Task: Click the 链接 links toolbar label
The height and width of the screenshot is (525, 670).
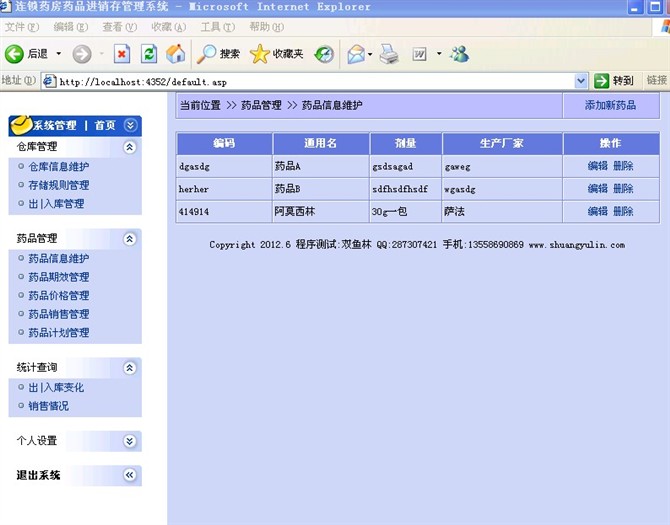Action: [657, 80]
